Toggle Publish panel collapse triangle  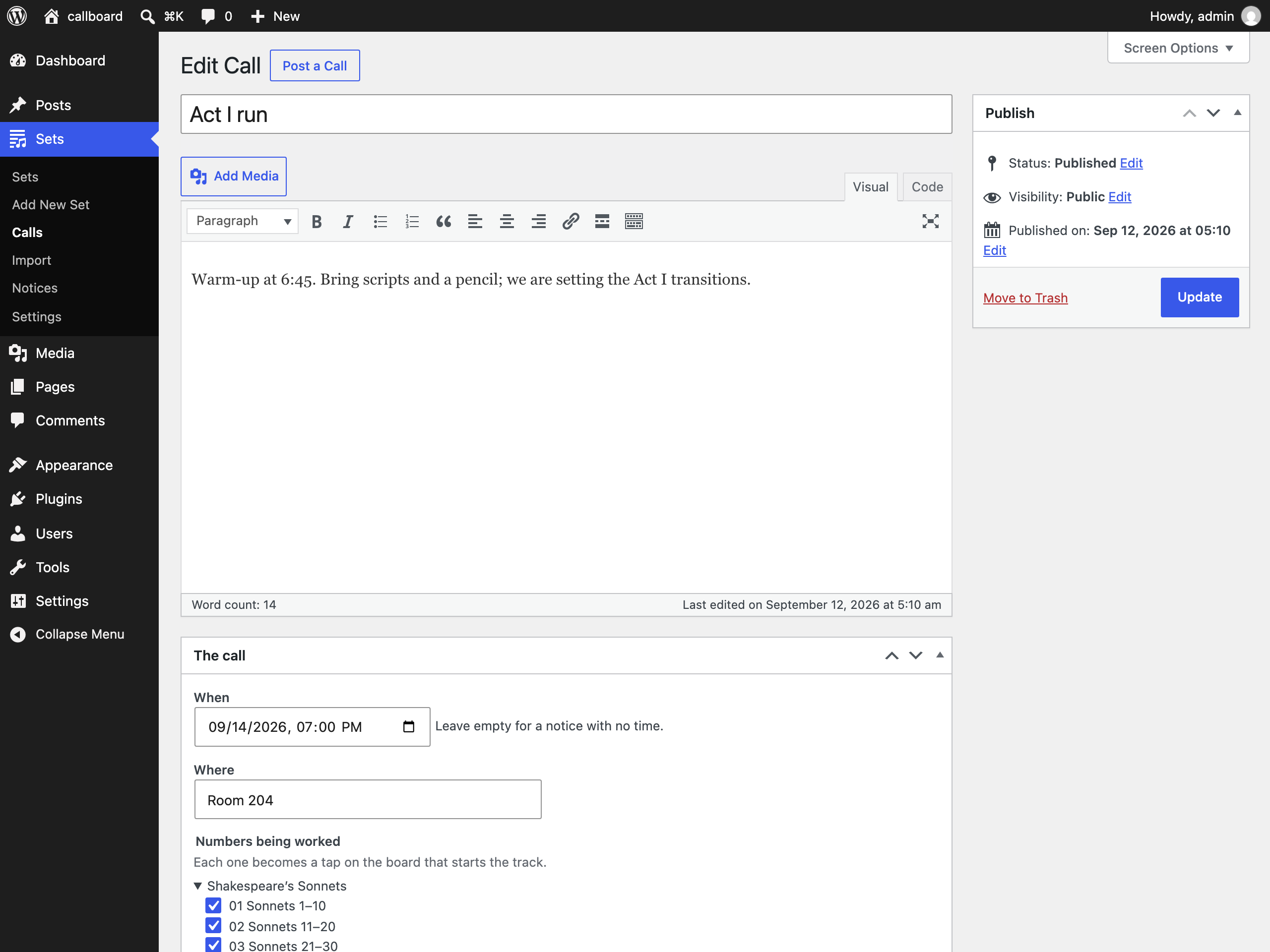tap(1237, 113)
